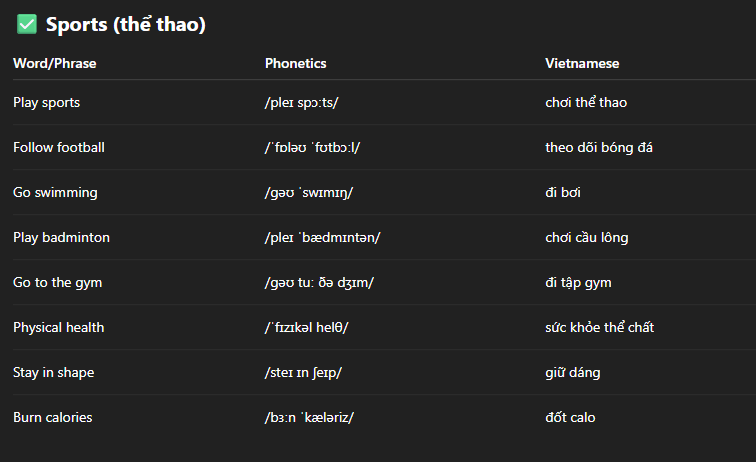Select the Follow football phrase
Image resolution: width=756 pixels, height=462 pixels.
point(59,147)
